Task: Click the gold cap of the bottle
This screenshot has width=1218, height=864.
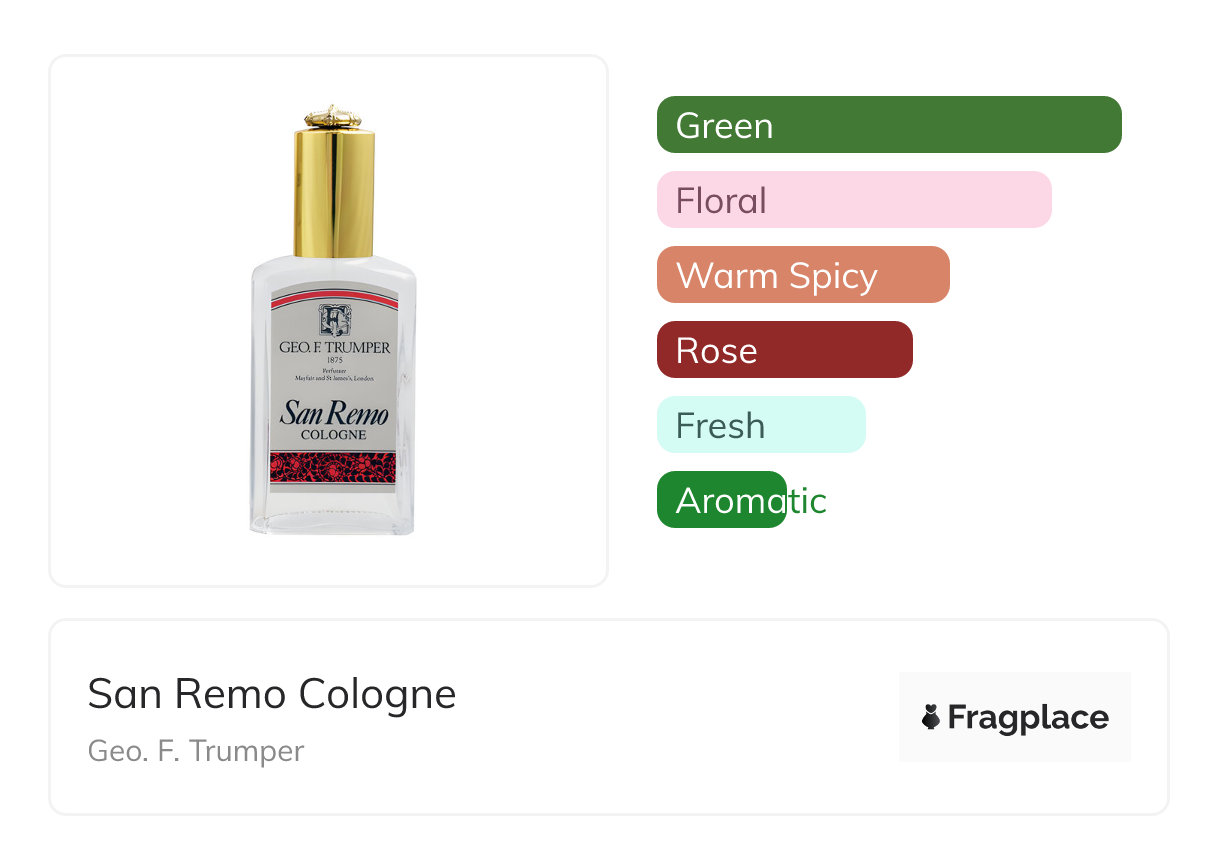Action: 333,192
